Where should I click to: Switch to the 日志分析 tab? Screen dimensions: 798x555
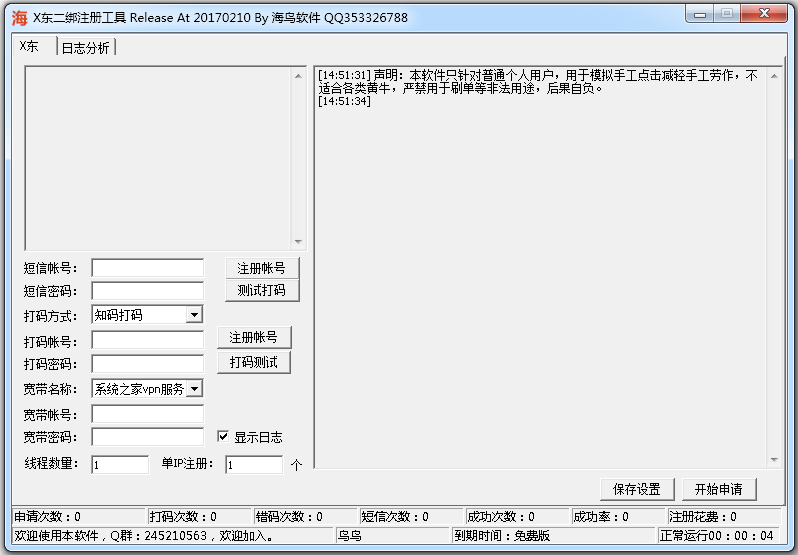(85, 48)
